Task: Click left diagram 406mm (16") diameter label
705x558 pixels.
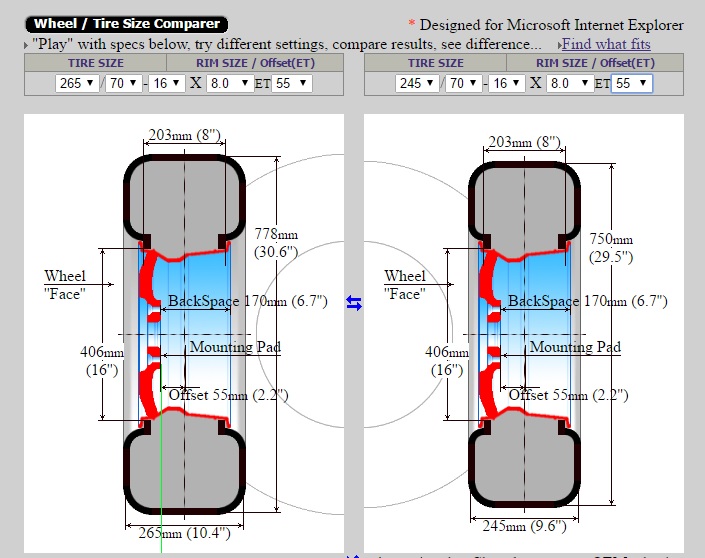Action: 102,361
